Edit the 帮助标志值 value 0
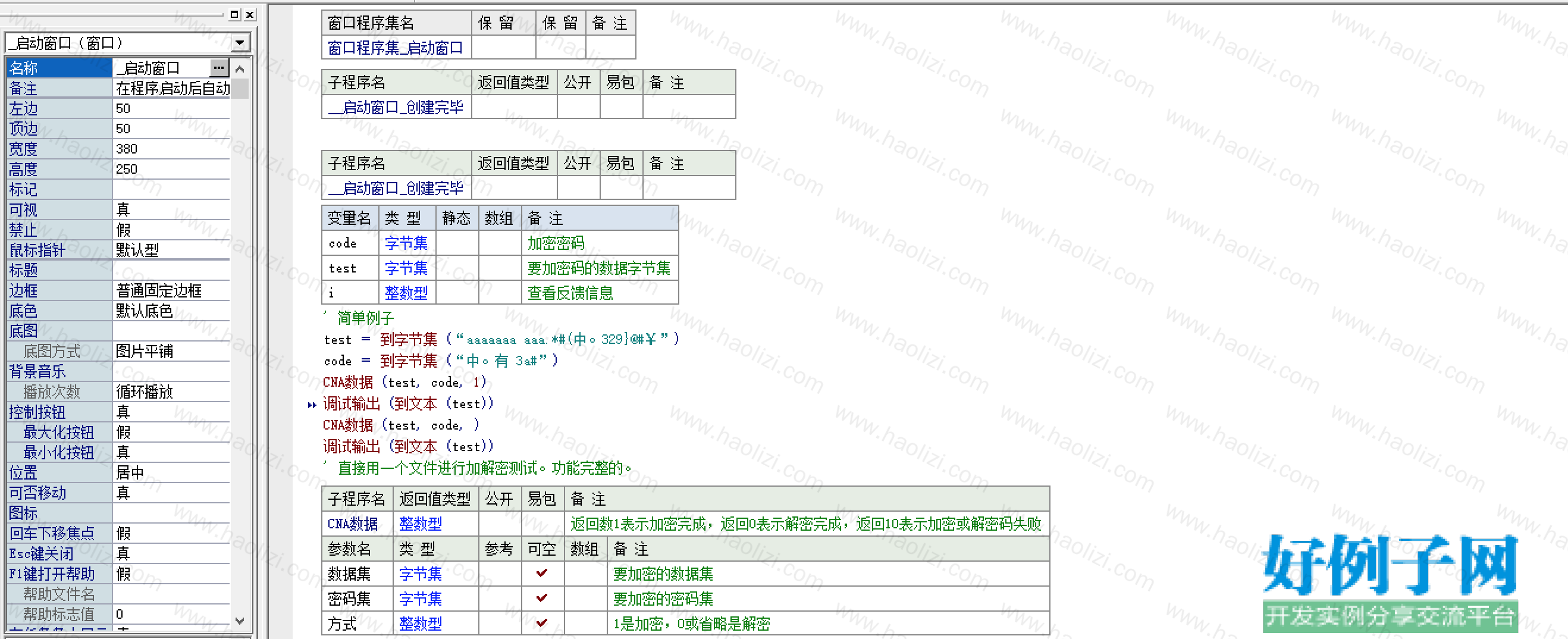1568x639 pixels. [173, 614]
